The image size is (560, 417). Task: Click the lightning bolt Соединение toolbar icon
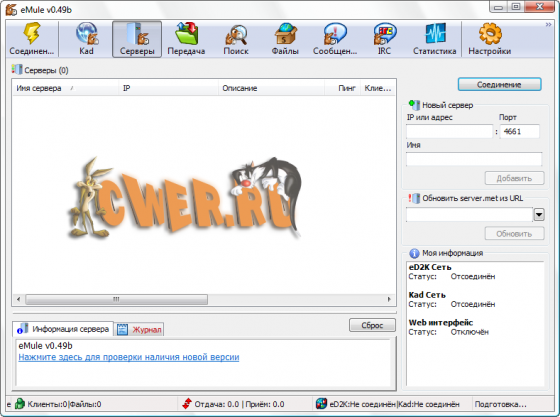(x=31, y=39)
